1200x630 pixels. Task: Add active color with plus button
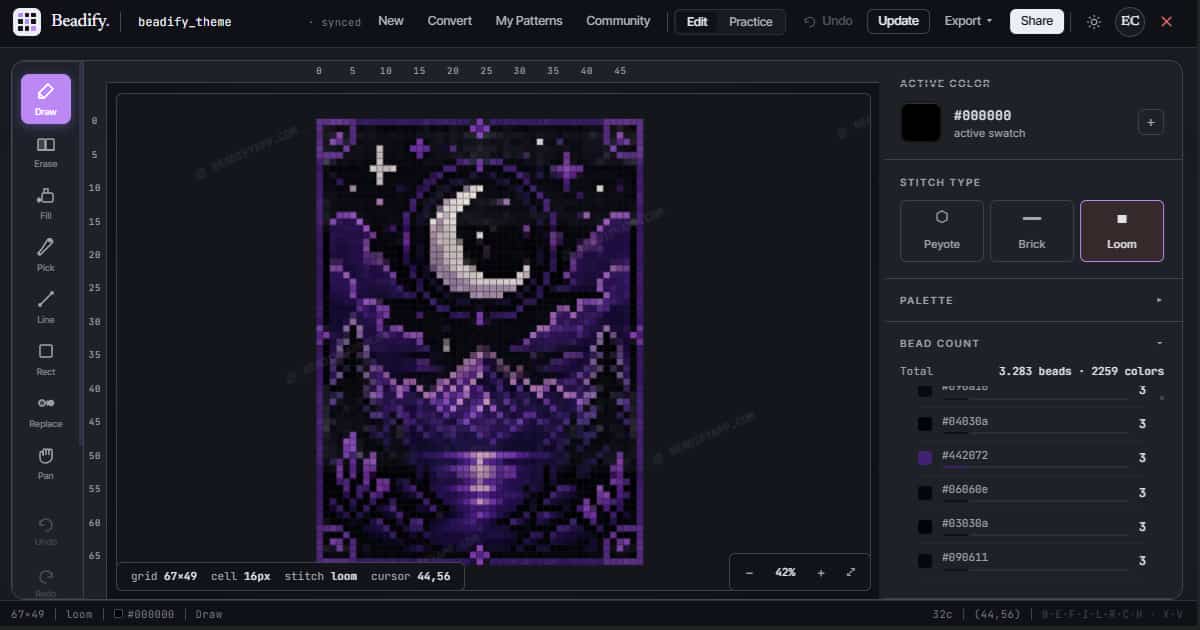tap(1150, 122)
